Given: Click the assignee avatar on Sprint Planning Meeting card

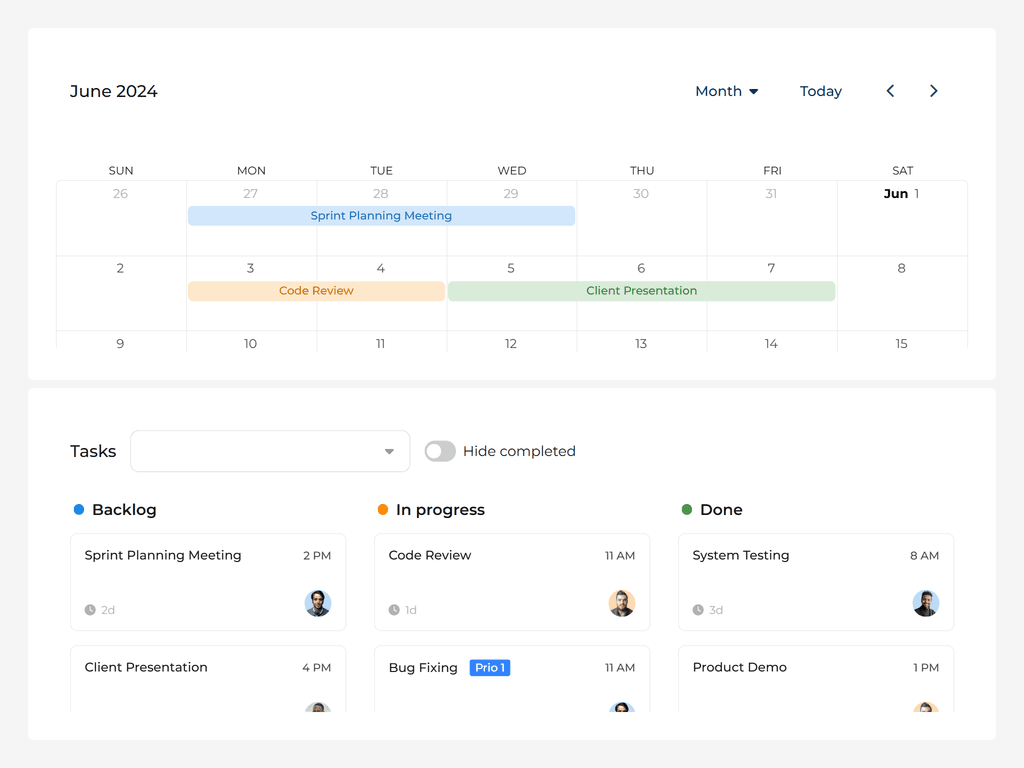Looking at the screenshot, I should pyautogui.click(x=318, y=604).
